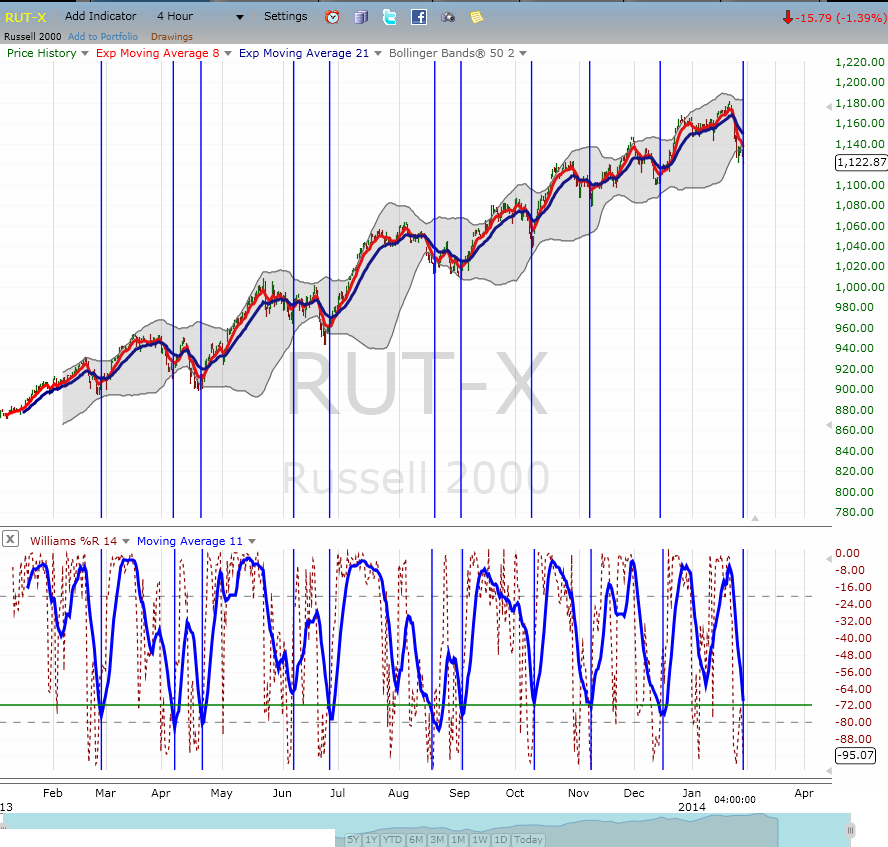Click Add to Portfolio link
The height and width of the screenshot is (847, 888).
[103, 37]
